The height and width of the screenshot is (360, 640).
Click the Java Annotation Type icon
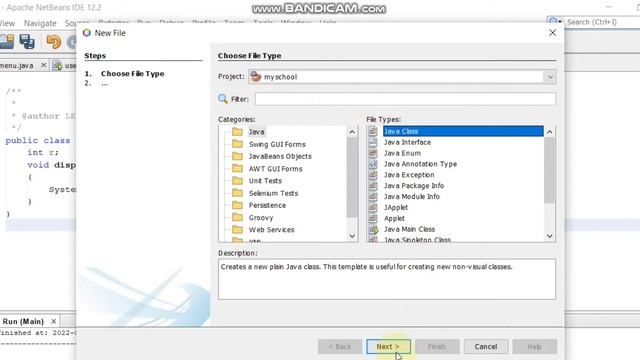373,164
